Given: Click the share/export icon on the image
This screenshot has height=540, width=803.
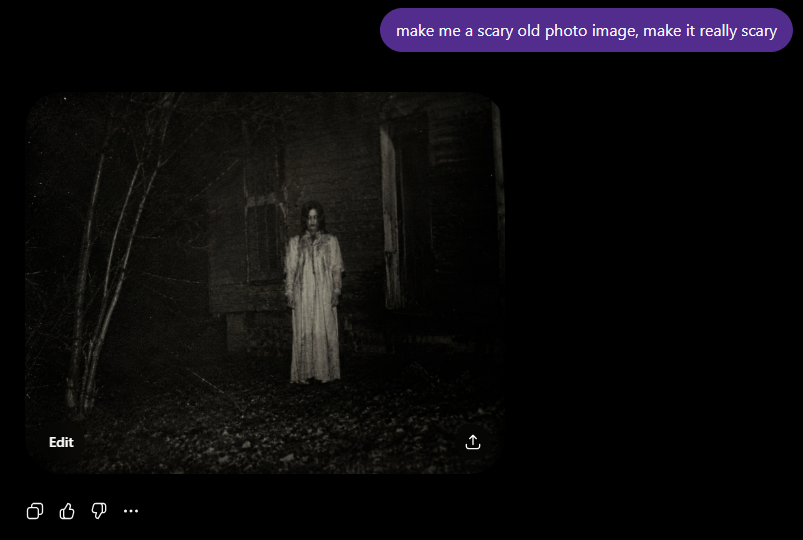Looking at the screenshot, I should pyautogui.click(x=473, y=442).
